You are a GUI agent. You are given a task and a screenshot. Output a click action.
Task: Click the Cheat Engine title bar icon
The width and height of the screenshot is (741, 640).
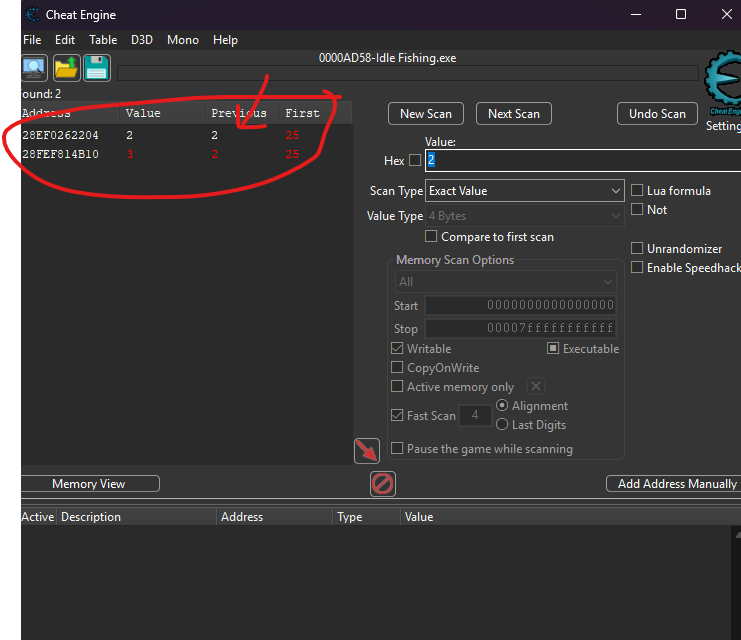[x=32, y=15]
